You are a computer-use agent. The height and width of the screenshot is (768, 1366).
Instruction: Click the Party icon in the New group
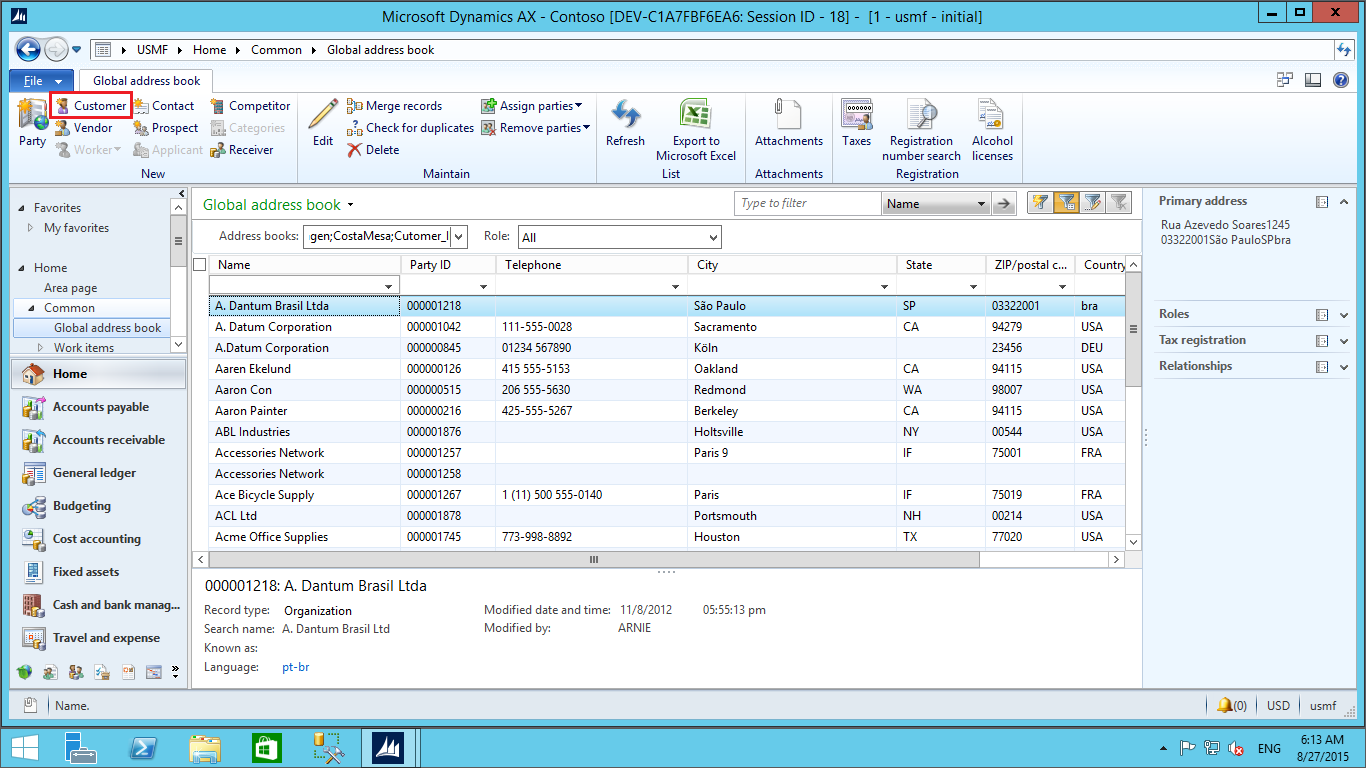tap(32, 123)
